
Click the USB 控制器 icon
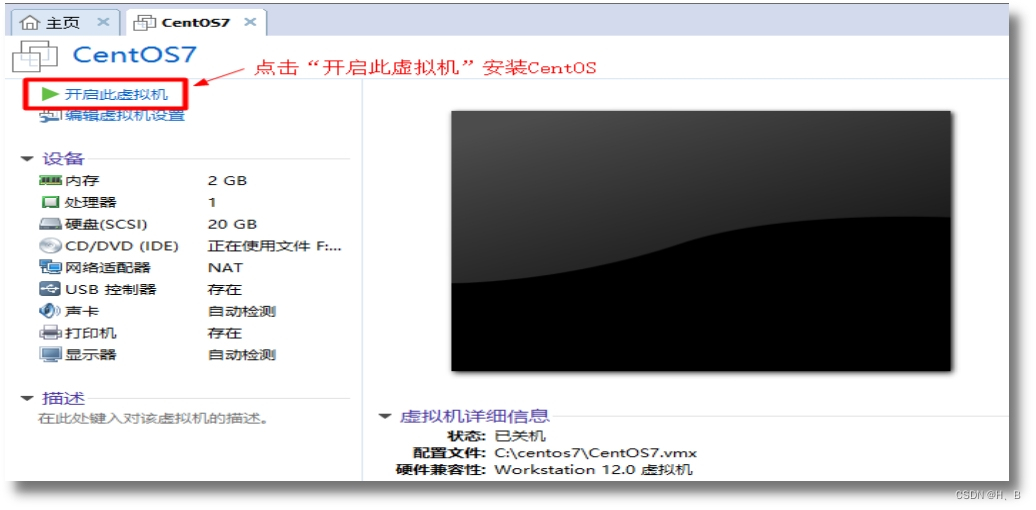[50, 289]
